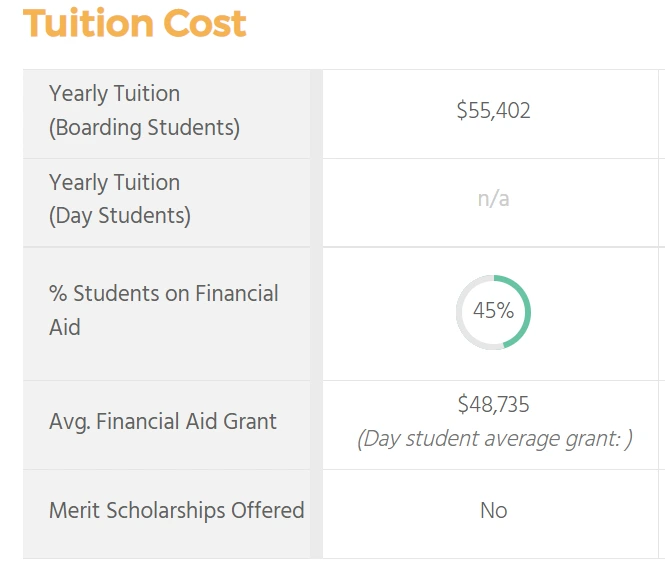Click the "No" merit scholarships value
Screen dimensions: 665x564
click(x=493, y=511)
